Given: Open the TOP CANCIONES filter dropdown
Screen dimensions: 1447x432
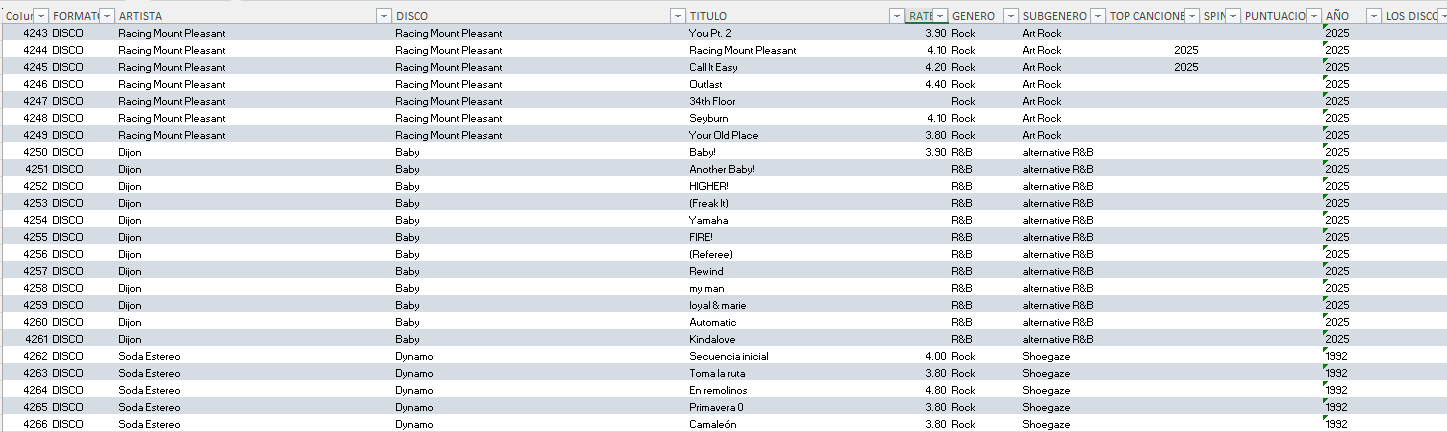Looking at the screenshot, I should [x=1192, y=16].
